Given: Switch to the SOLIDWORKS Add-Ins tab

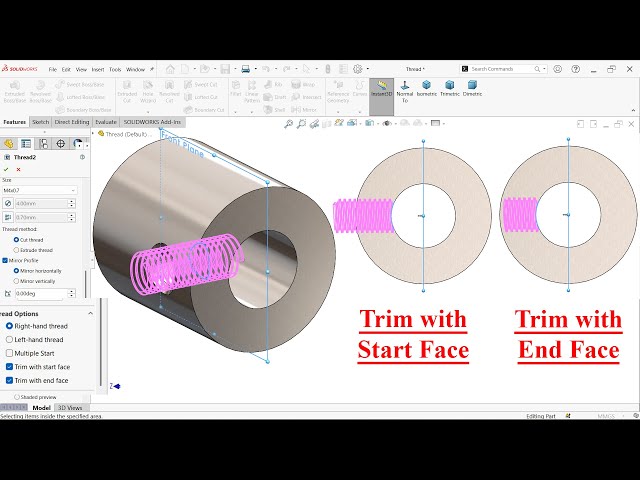Looking at the screenshot, I should pos(152,122).
